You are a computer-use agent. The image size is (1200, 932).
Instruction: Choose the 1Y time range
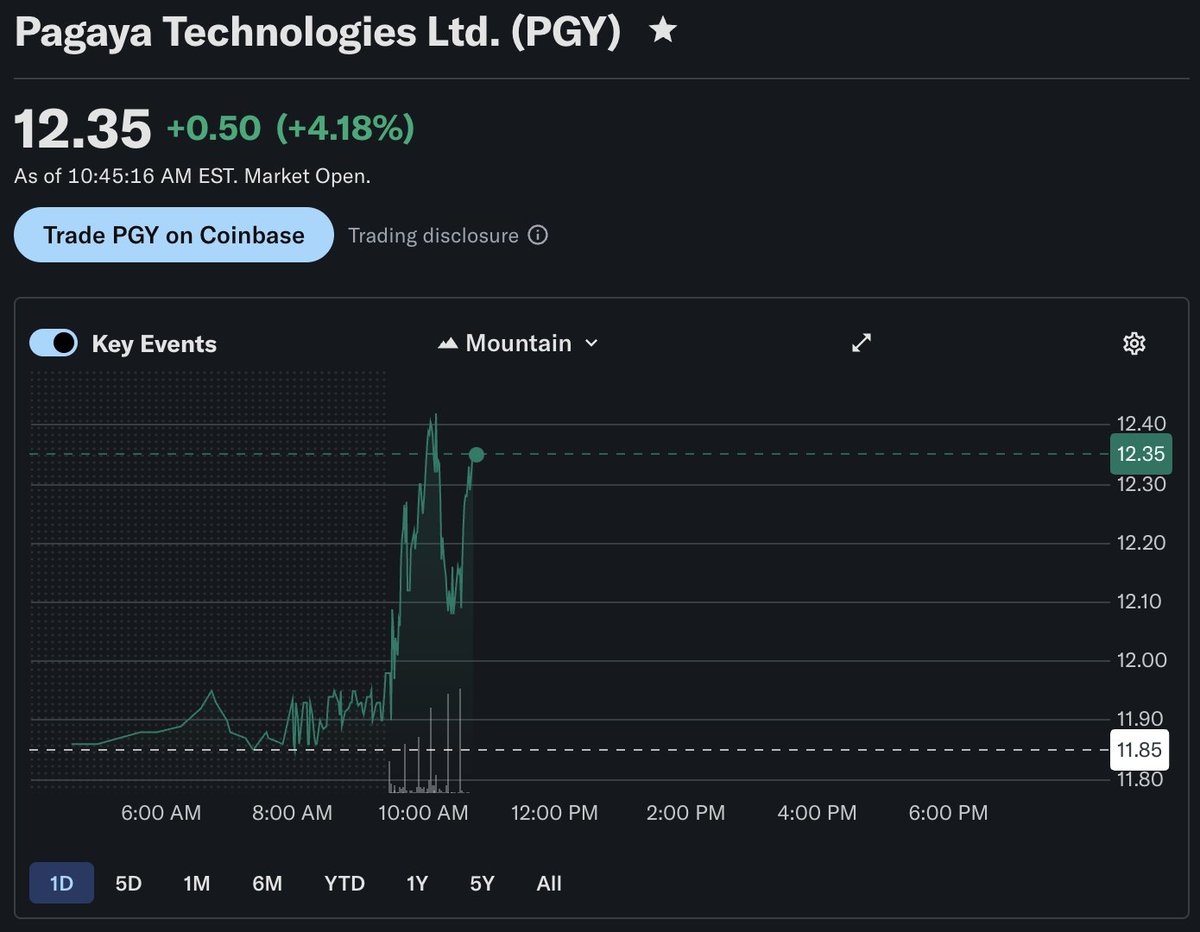417,883
